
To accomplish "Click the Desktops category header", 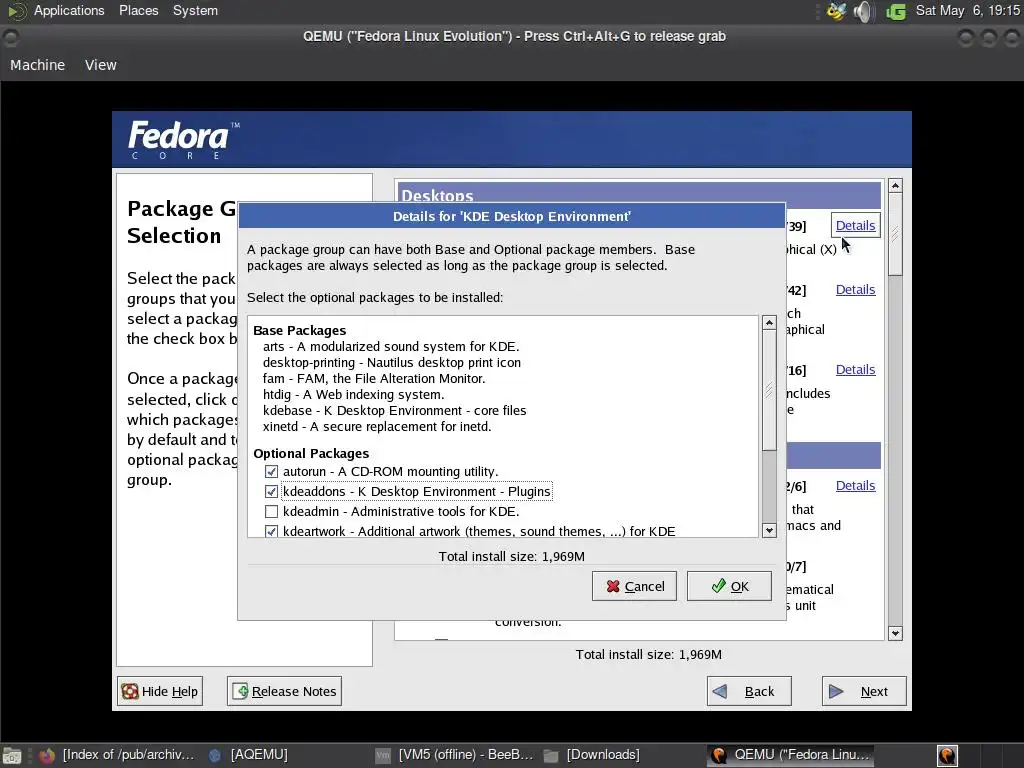I will pyautogui.click(x=639, y=196).
